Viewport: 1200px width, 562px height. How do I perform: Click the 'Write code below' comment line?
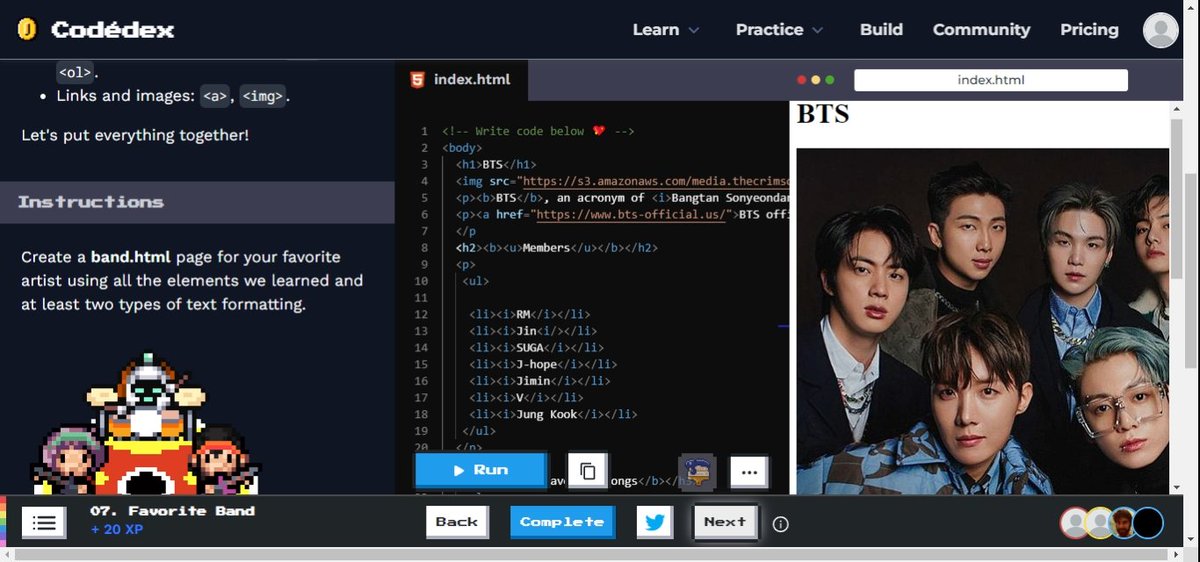[538, 132]
